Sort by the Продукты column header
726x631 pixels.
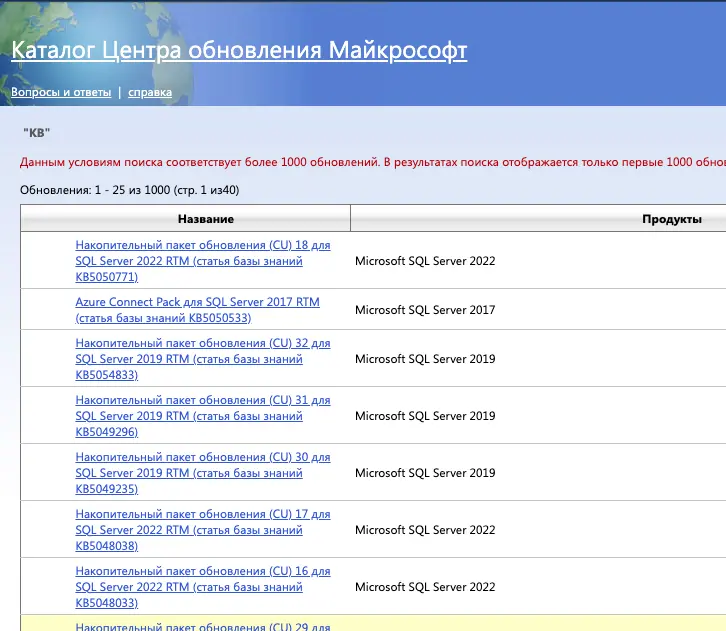[x=672, y=219]
